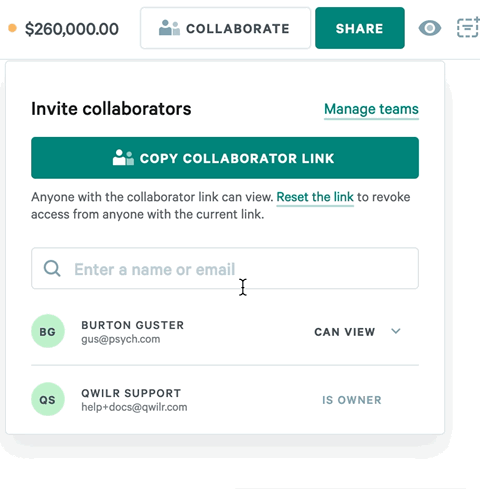Click the Qwilr Support owner name
This screenshot has height=489, width=480.
(x=131, y=393)
